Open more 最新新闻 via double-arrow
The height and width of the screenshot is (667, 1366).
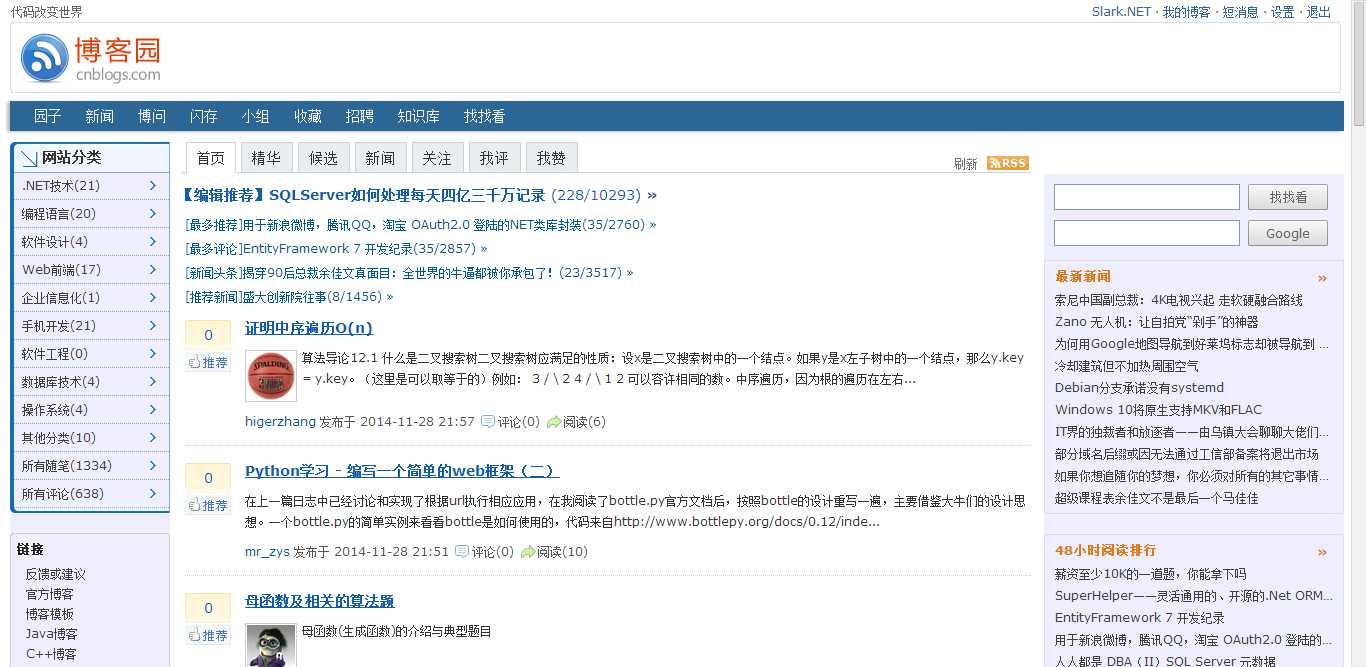[x=1323, y=278]
